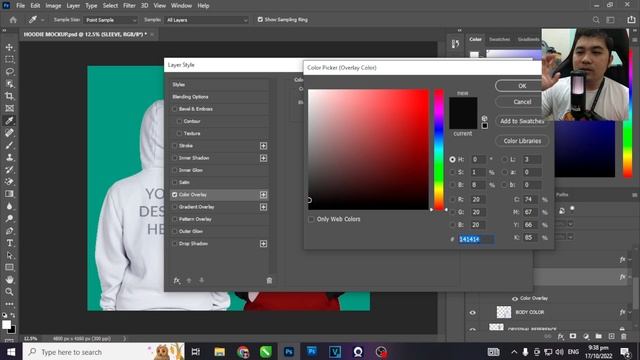The width and height of the screenshot is (640, 360).
Task: Add layer mask from Layers panel bottom
Action: click(x=573, y=336)
